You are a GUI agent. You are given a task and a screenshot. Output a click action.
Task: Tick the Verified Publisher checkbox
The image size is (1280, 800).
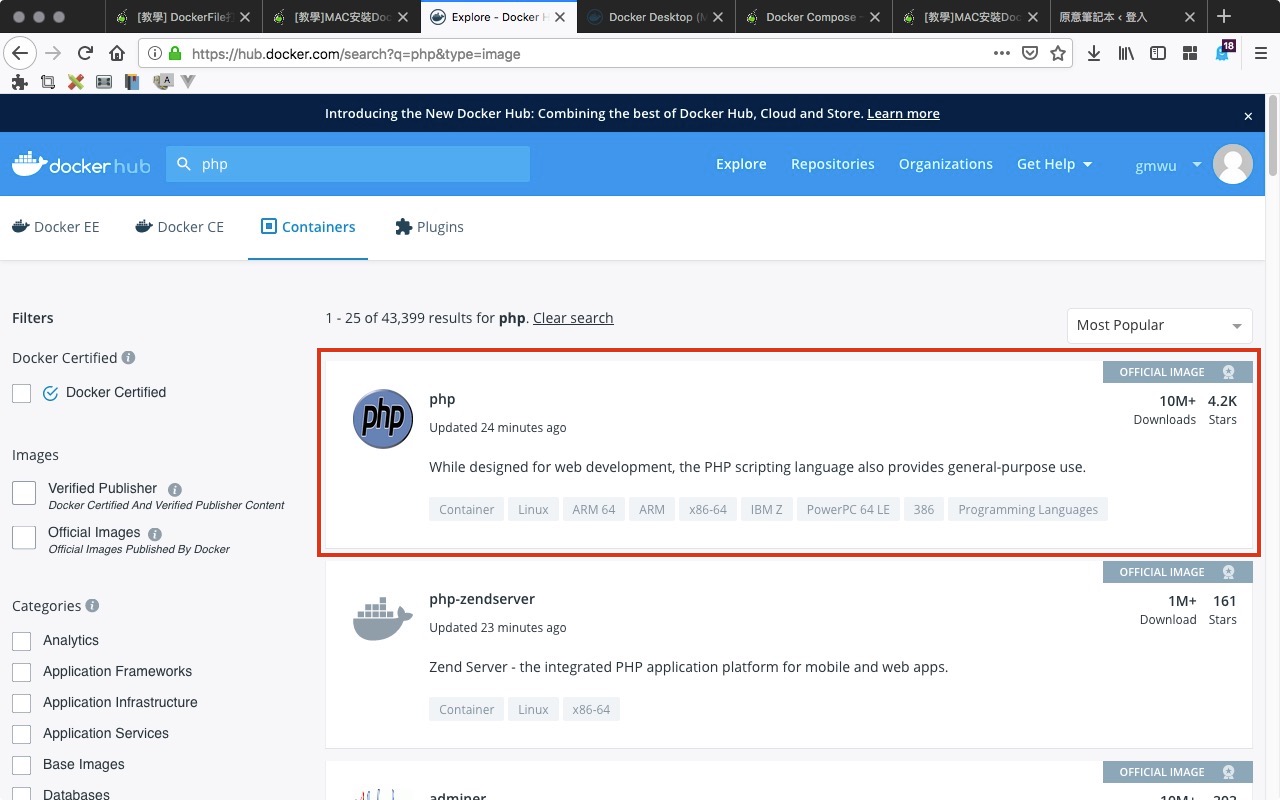[24, 493]
